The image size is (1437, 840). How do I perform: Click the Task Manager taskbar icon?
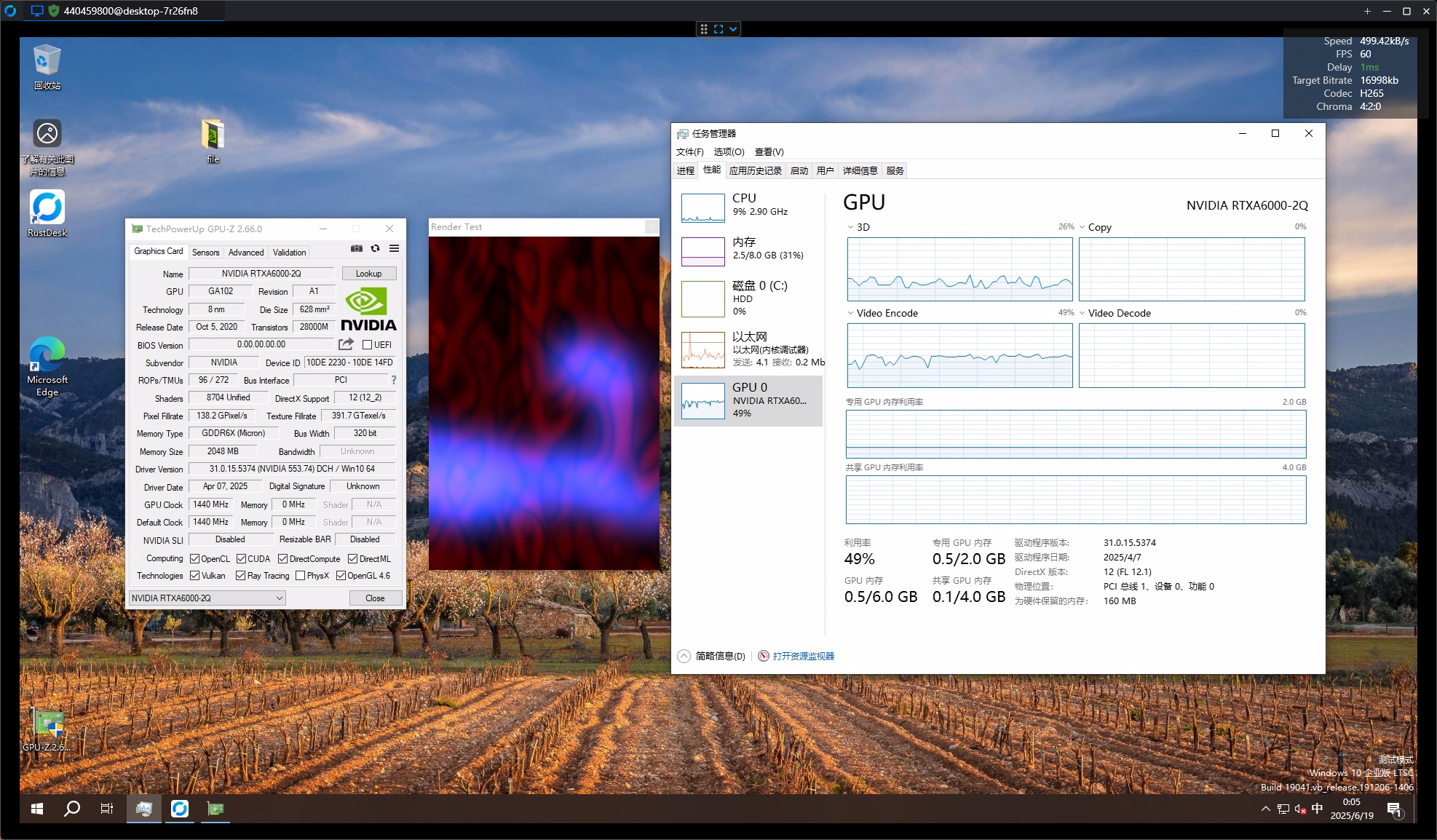(144, 809)
